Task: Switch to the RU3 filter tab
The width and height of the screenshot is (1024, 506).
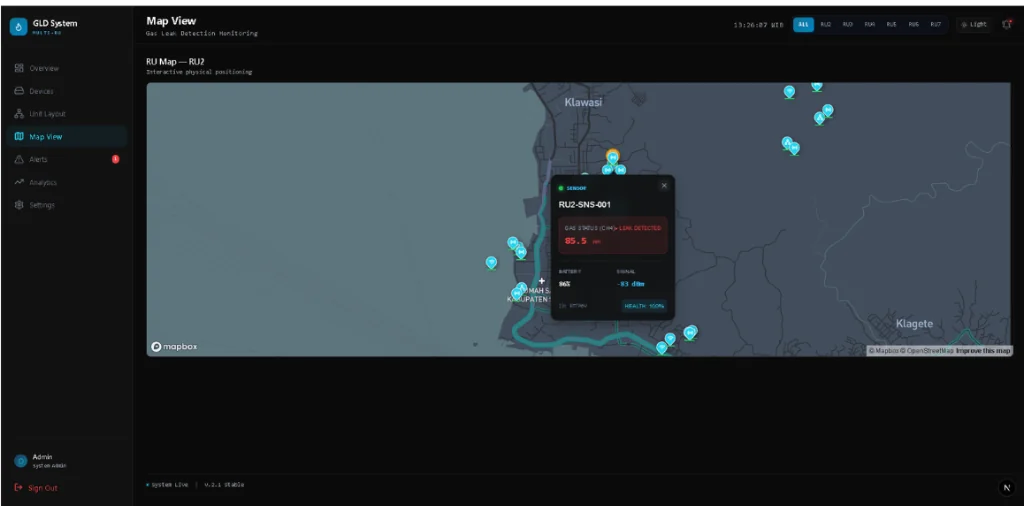Action: (848, 24)
